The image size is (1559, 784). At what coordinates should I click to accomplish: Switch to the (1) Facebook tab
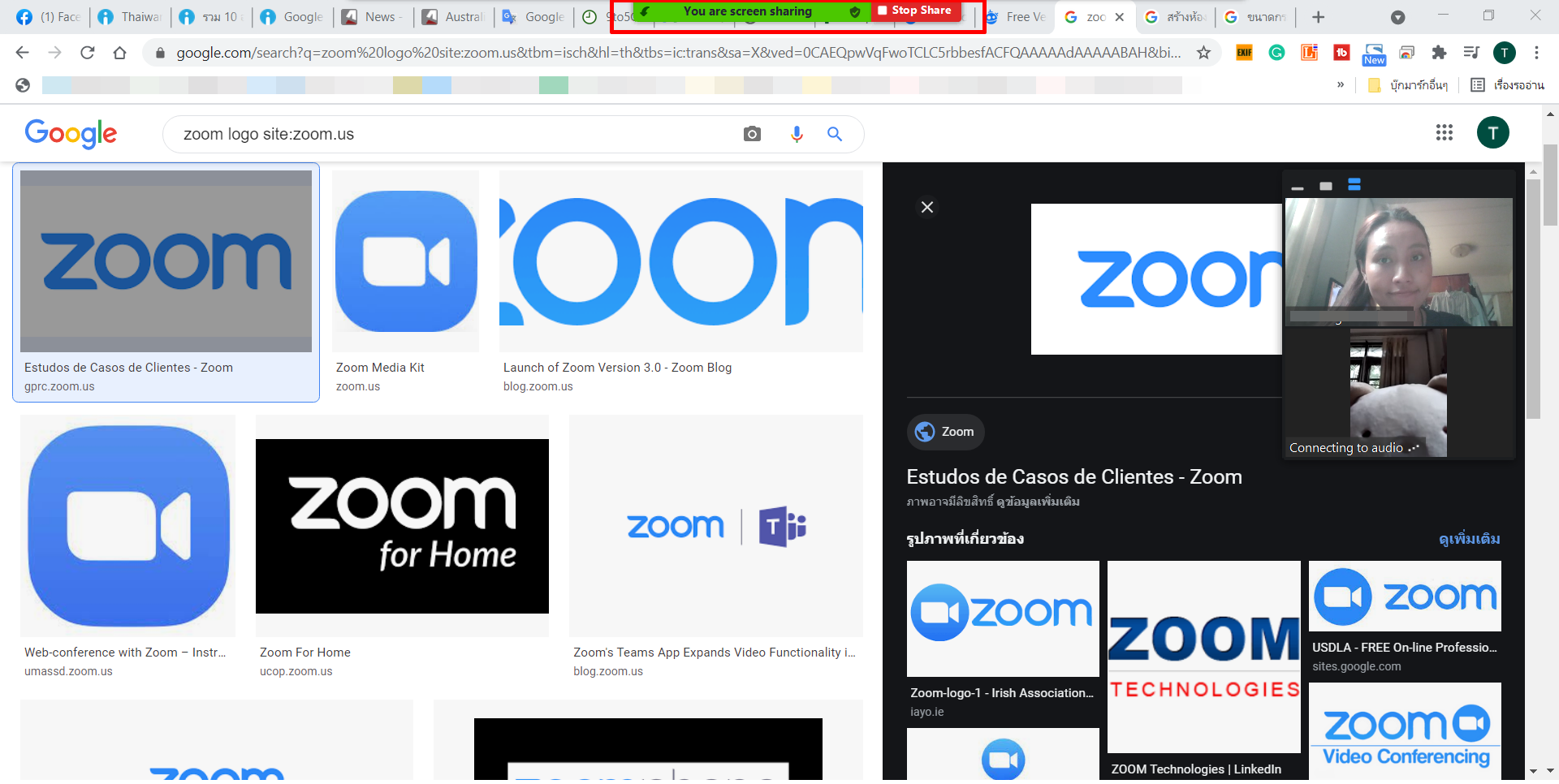48,17
